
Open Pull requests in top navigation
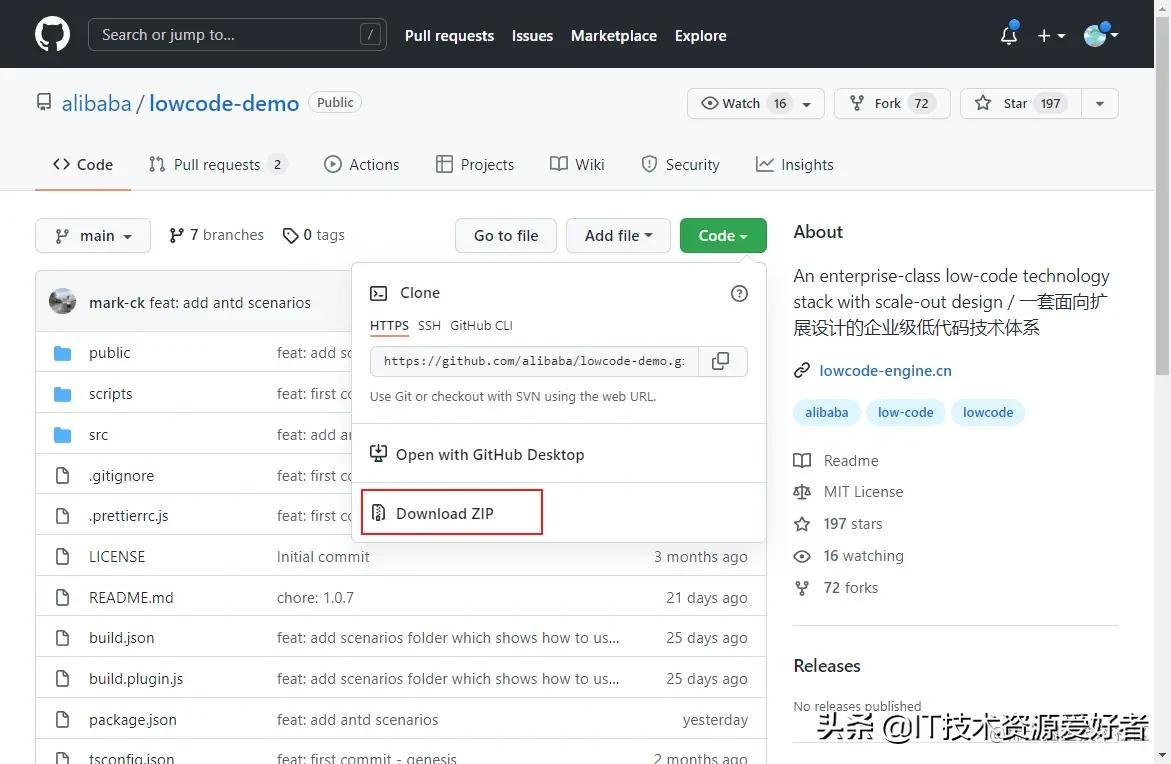tap(449, 35)
